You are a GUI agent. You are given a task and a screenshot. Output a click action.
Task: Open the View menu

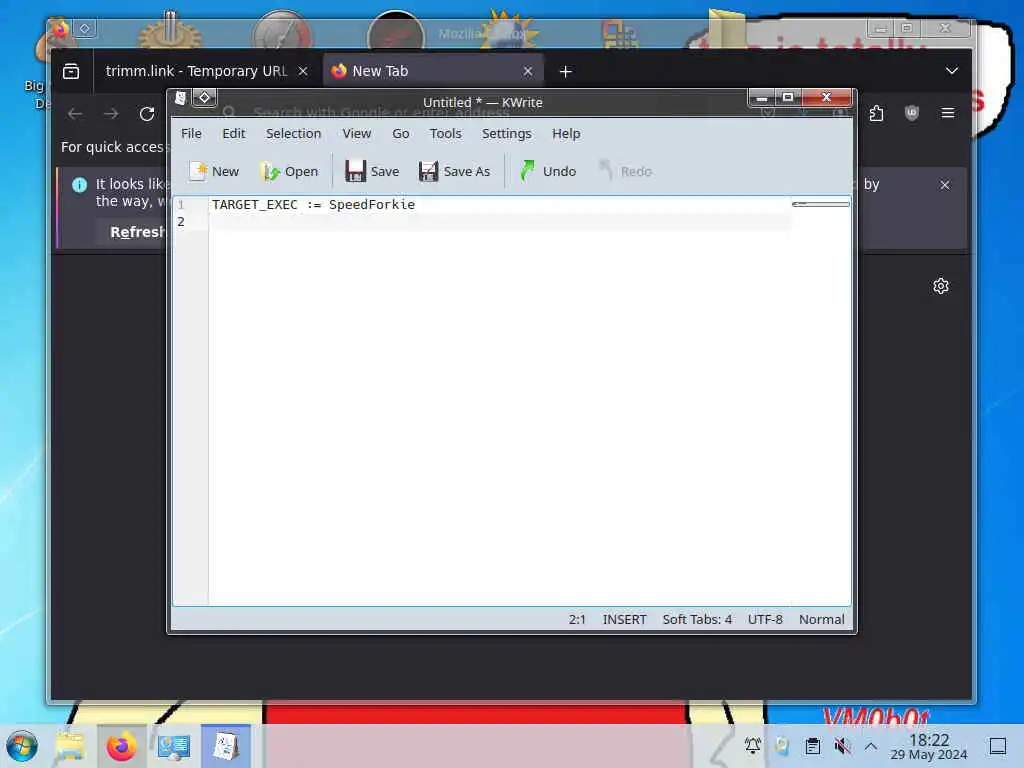[357, 133]
